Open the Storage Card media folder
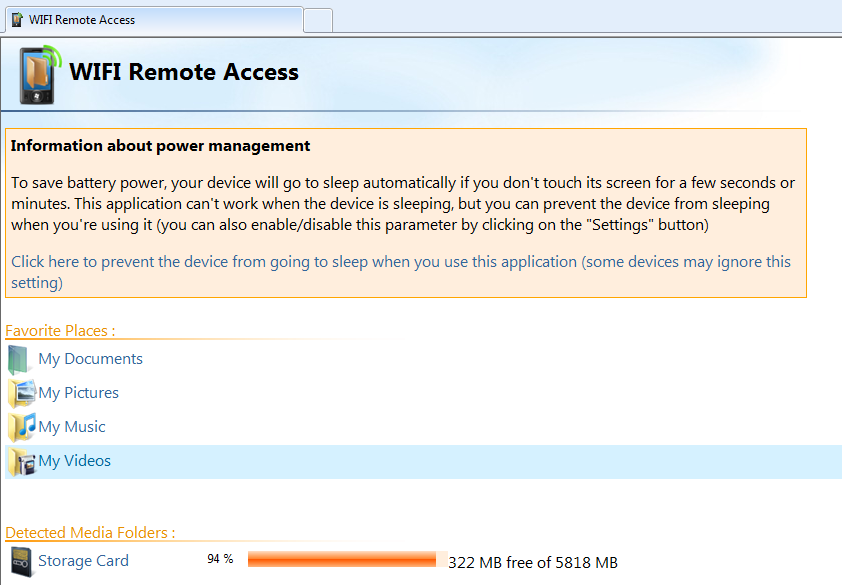The width and height of the screenshot is (842, 585). pyautogui.click(x=83, y=560)
